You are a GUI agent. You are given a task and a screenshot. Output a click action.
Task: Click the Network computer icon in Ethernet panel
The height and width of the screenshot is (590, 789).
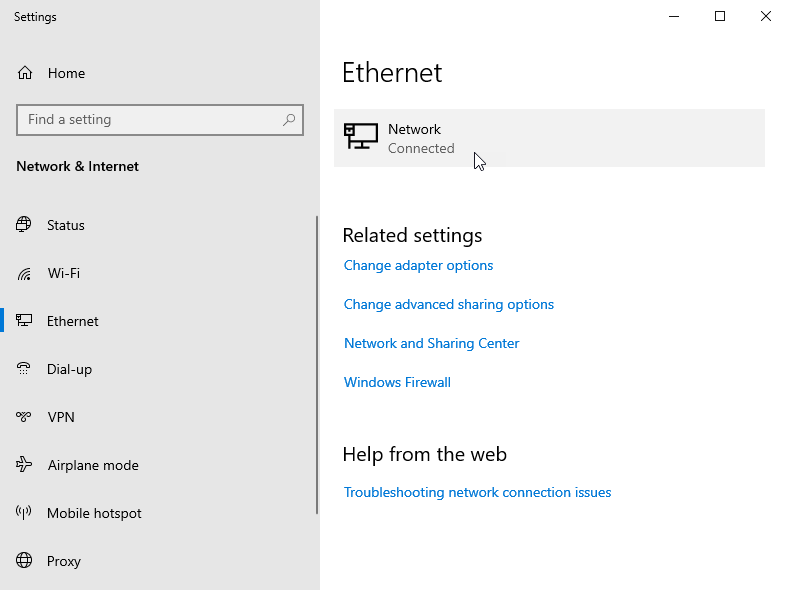coord(361,136)
